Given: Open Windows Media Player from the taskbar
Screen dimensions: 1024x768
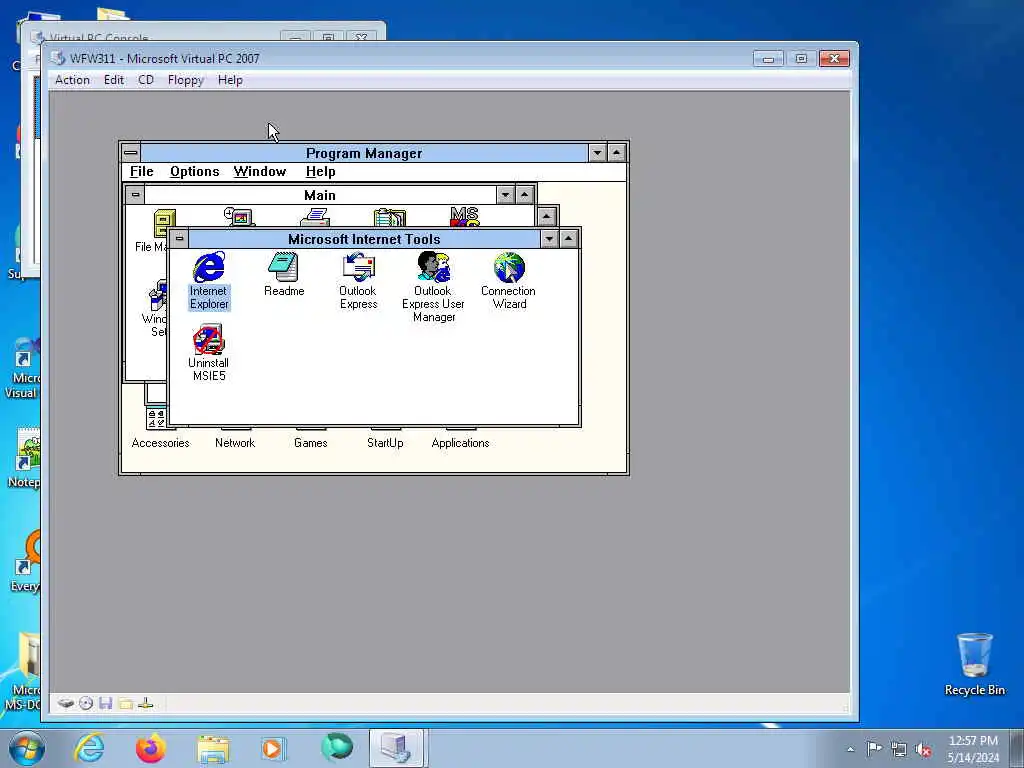Looking at the screenshot, I should (x=274, y=748).
